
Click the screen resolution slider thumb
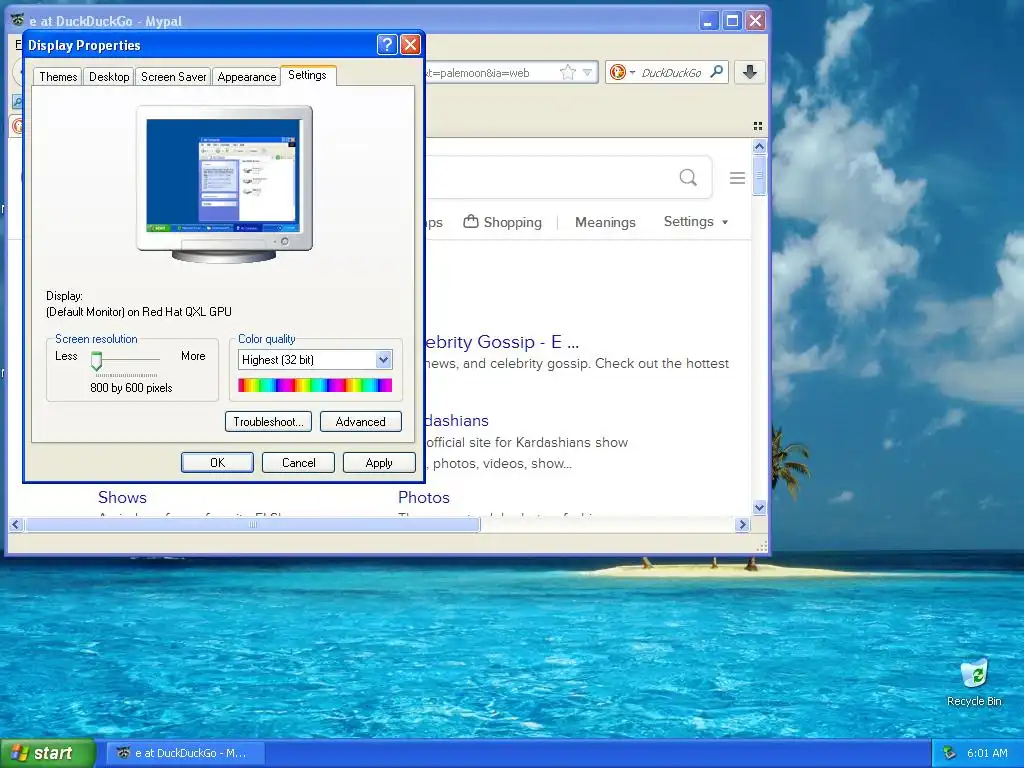tap(97, 360)
